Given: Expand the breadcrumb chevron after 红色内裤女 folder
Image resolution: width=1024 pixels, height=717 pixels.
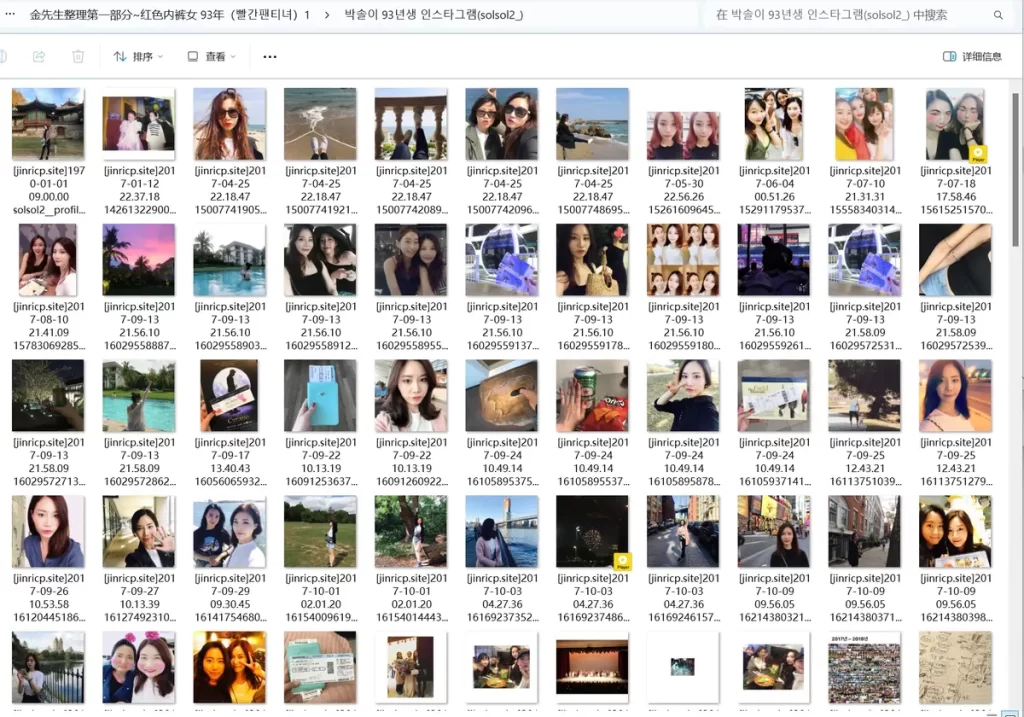Looking at the screenshot, I should [327, 15].
